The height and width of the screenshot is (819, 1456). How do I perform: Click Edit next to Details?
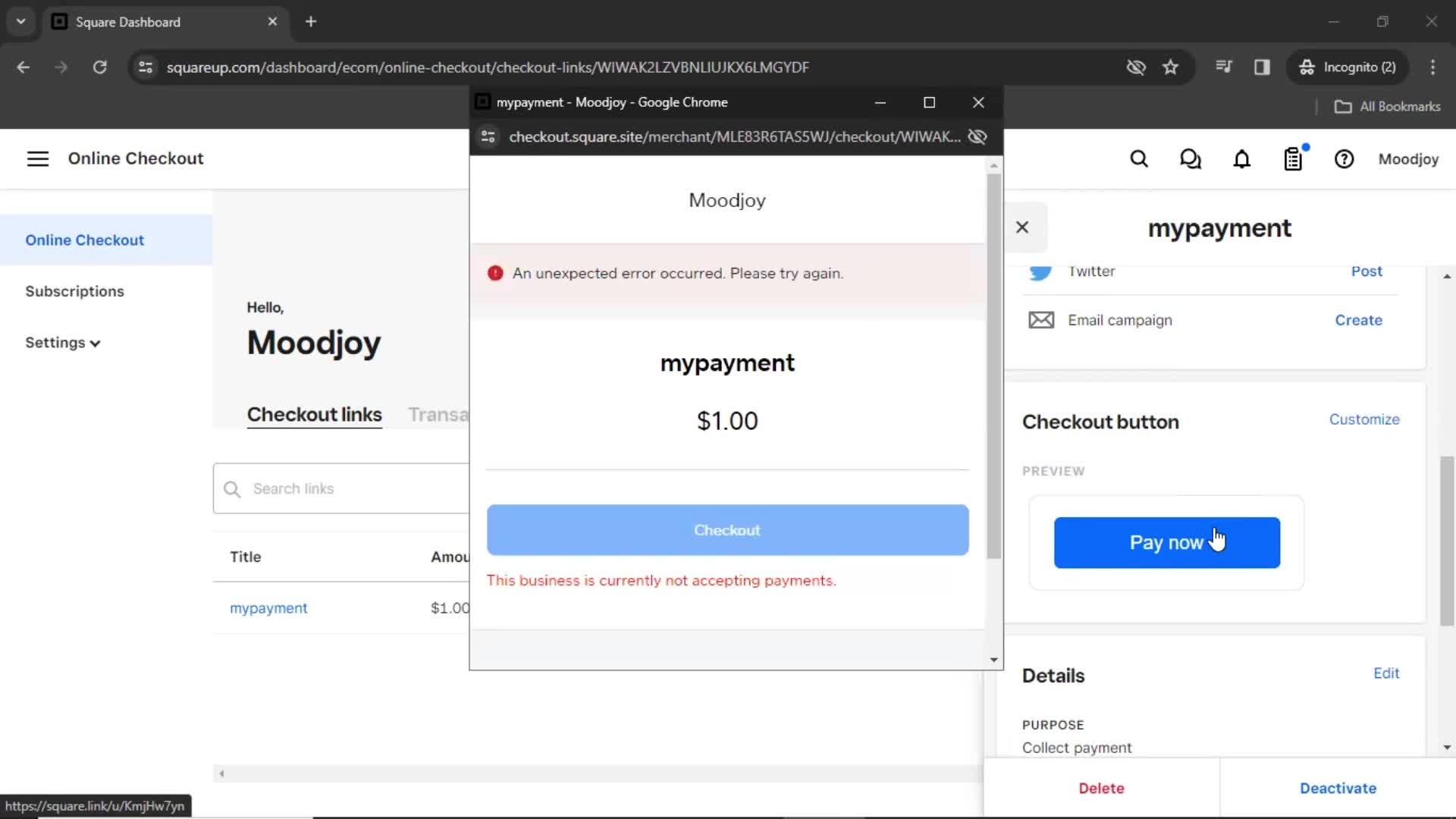(x=1386, y=673)
